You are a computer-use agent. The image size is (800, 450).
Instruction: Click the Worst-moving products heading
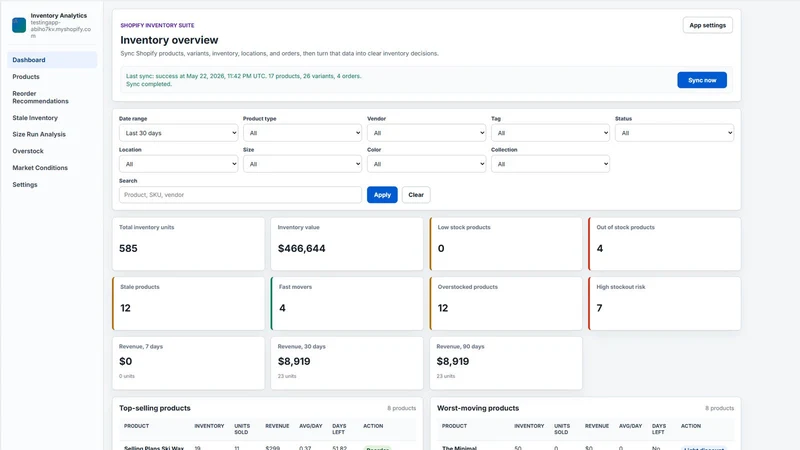(x=478, y=408)
